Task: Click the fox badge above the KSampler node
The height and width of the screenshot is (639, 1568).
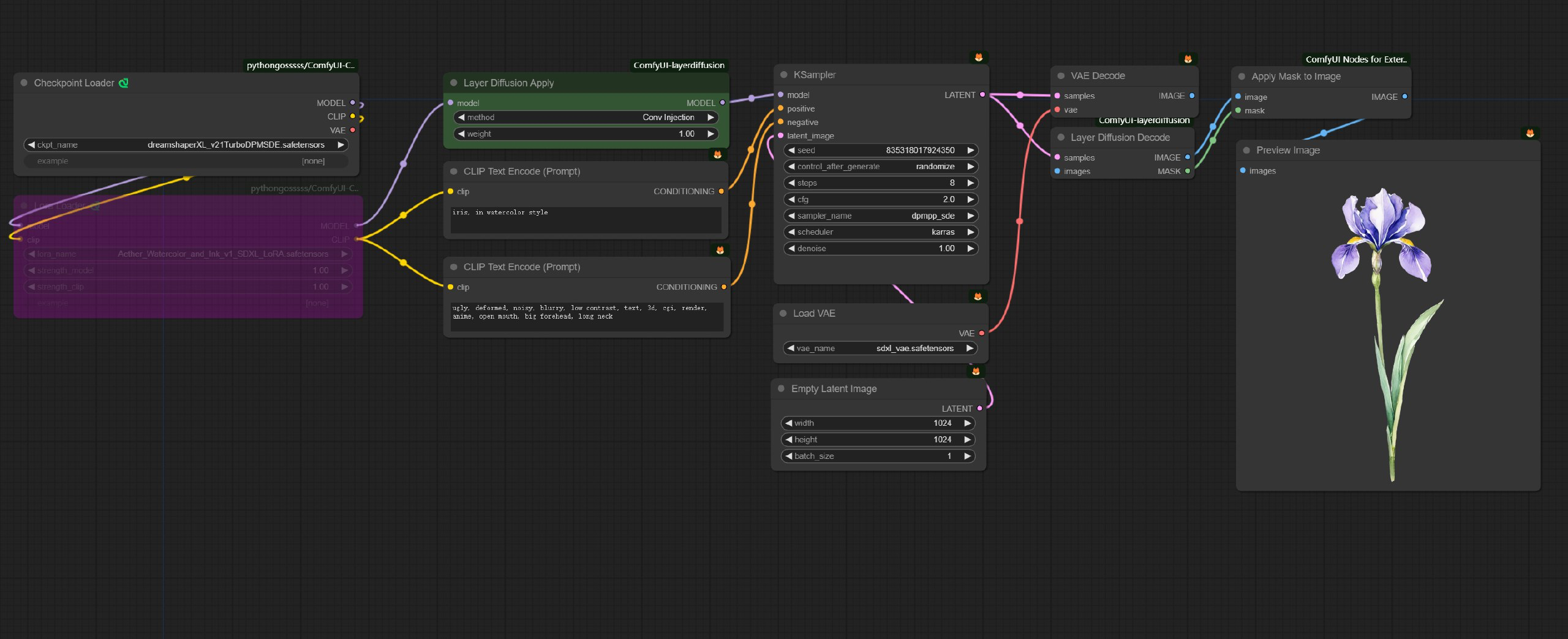Action: [979, 58]
